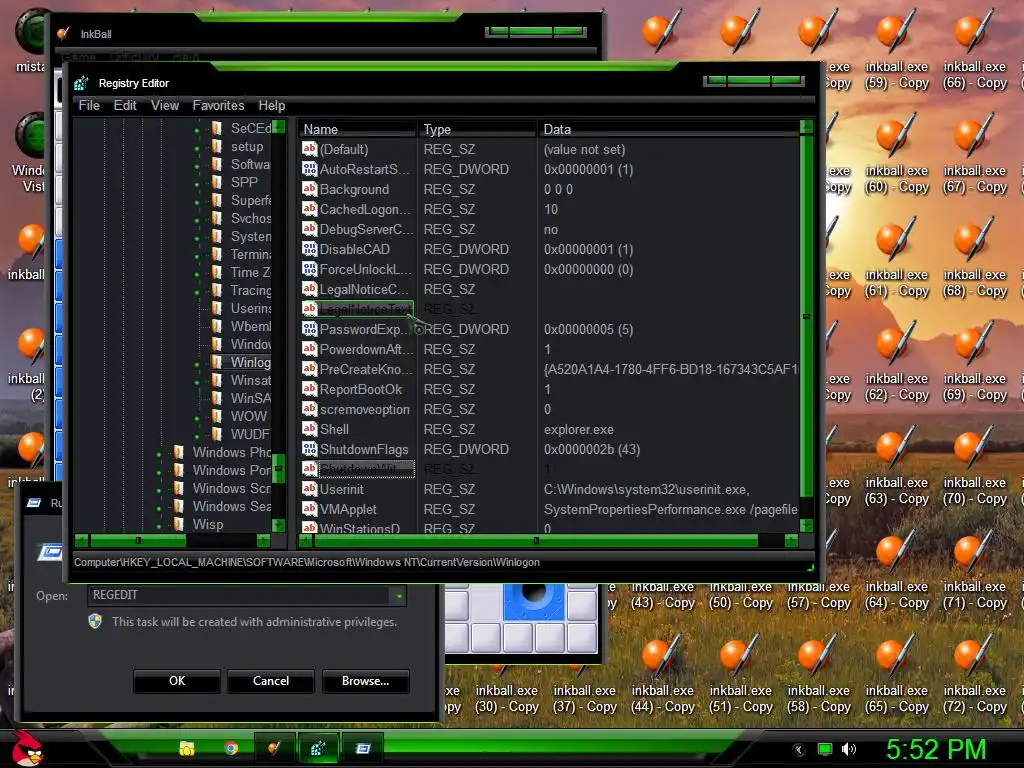Viewport: 1024px width, 768px height.
Task: Select the ReportBootOk string icon
Action: [x=310, y=389]
